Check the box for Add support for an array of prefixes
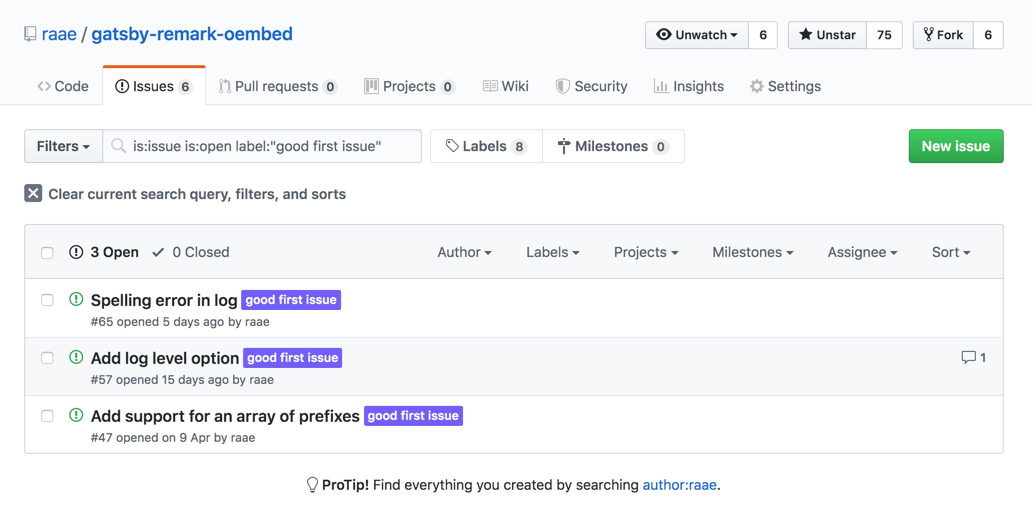 47,416
